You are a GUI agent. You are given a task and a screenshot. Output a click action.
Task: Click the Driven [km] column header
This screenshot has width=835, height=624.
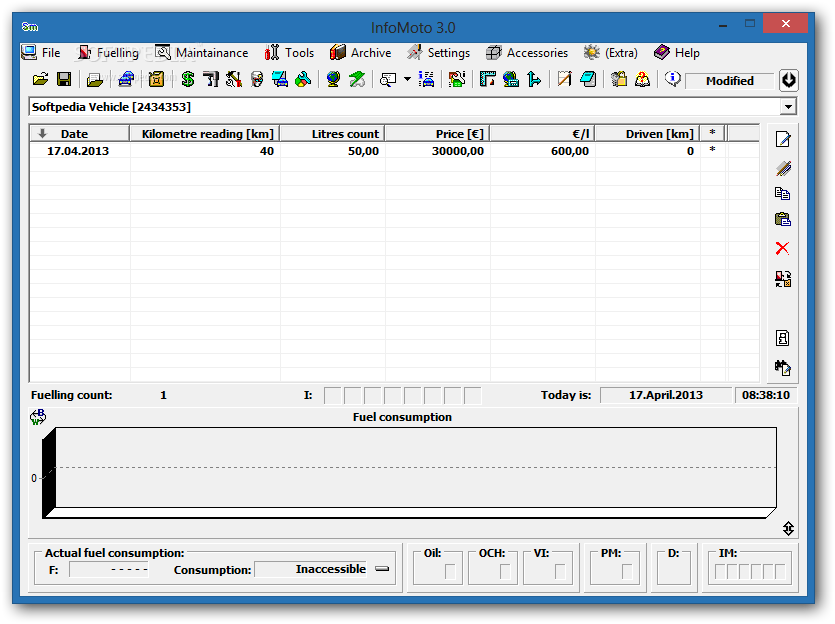[x=648, y=134]
